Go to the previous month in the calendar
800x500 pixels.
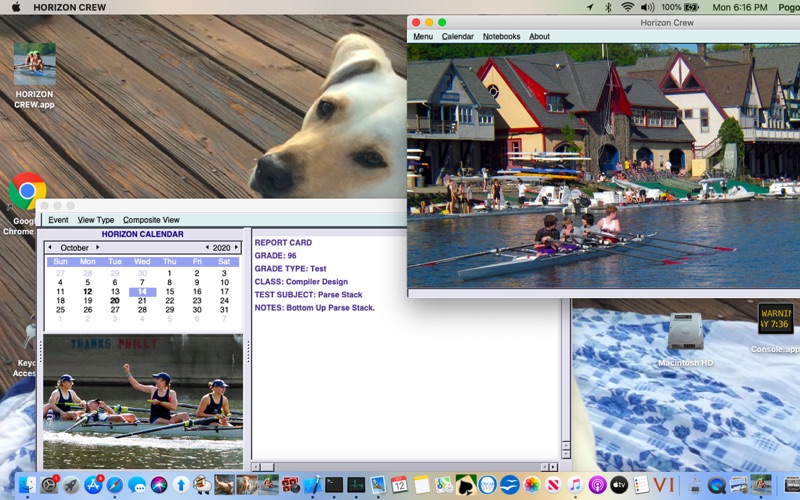[50, 247]
